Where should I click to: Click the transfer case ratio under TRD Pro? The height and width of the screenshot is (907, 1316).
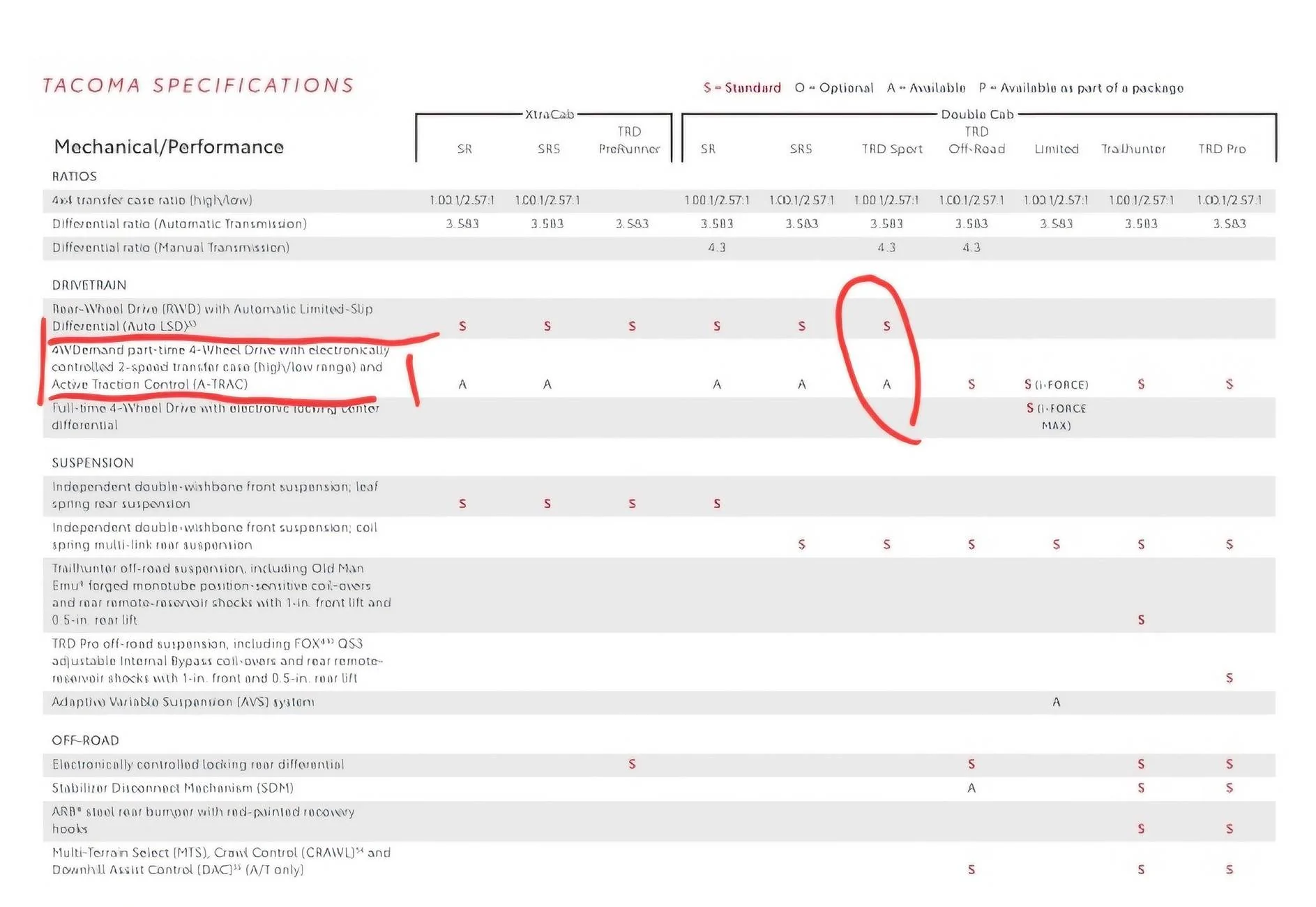(1230, 200)
